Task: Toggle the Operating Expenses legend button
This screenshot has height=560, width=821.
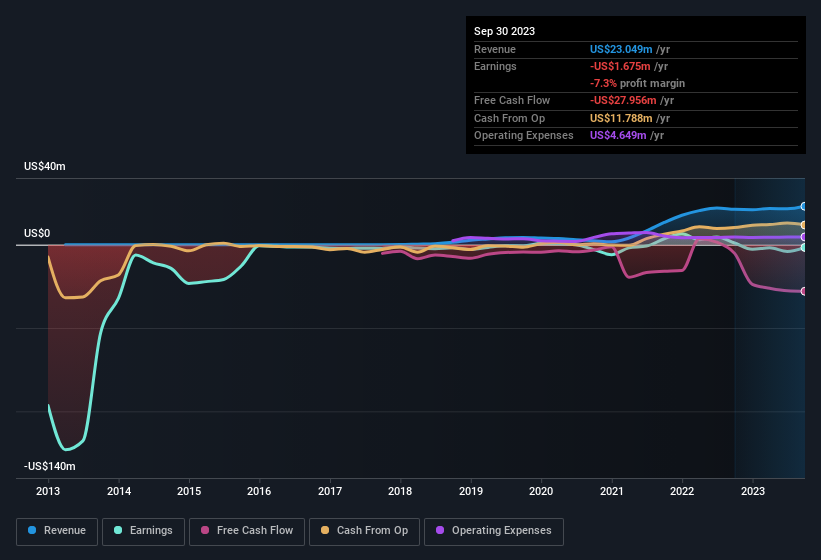Action: 494,531
